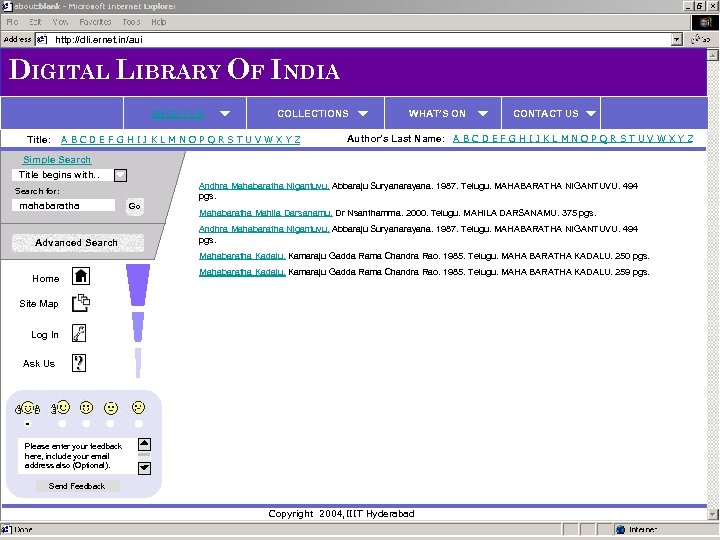Open the last Mahabaratha Kadalu link
Image resolution: width=720 pixels, height=540 pixels.
[x=242, y=272]
